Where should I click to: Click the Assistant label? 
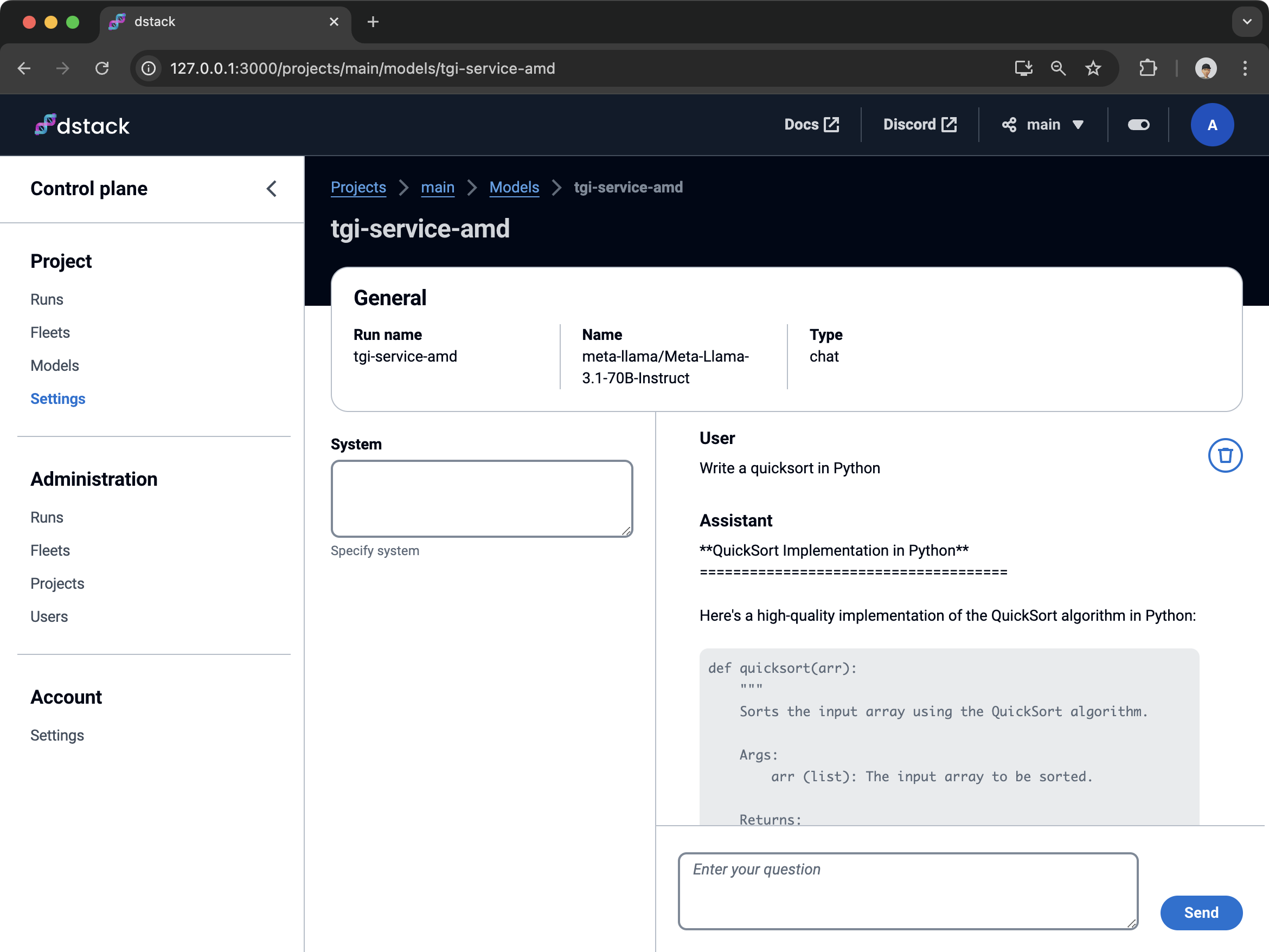736,521
